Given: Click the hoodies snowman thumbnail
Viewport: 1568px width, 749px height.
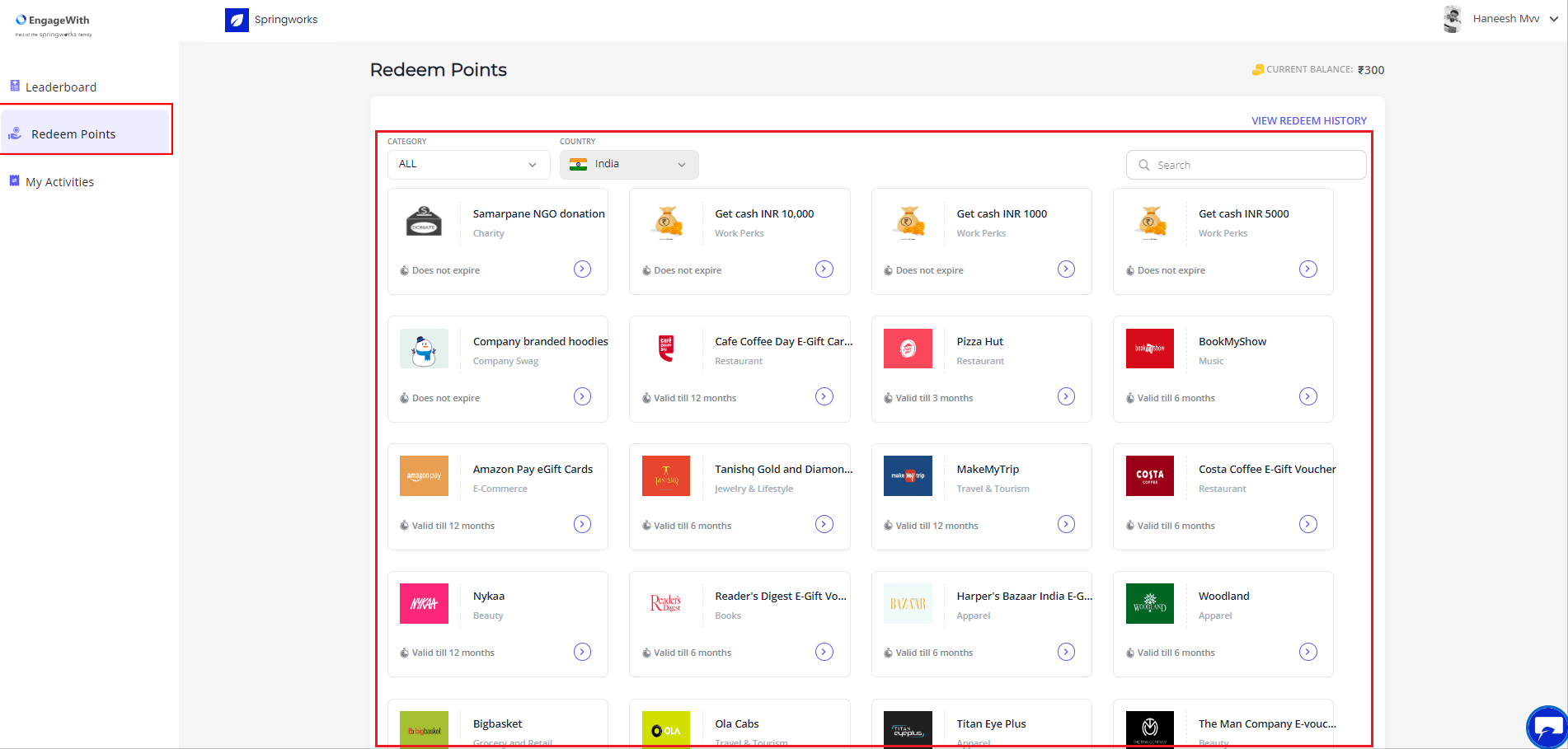Looking at the screenshot, I should point(424,349).
